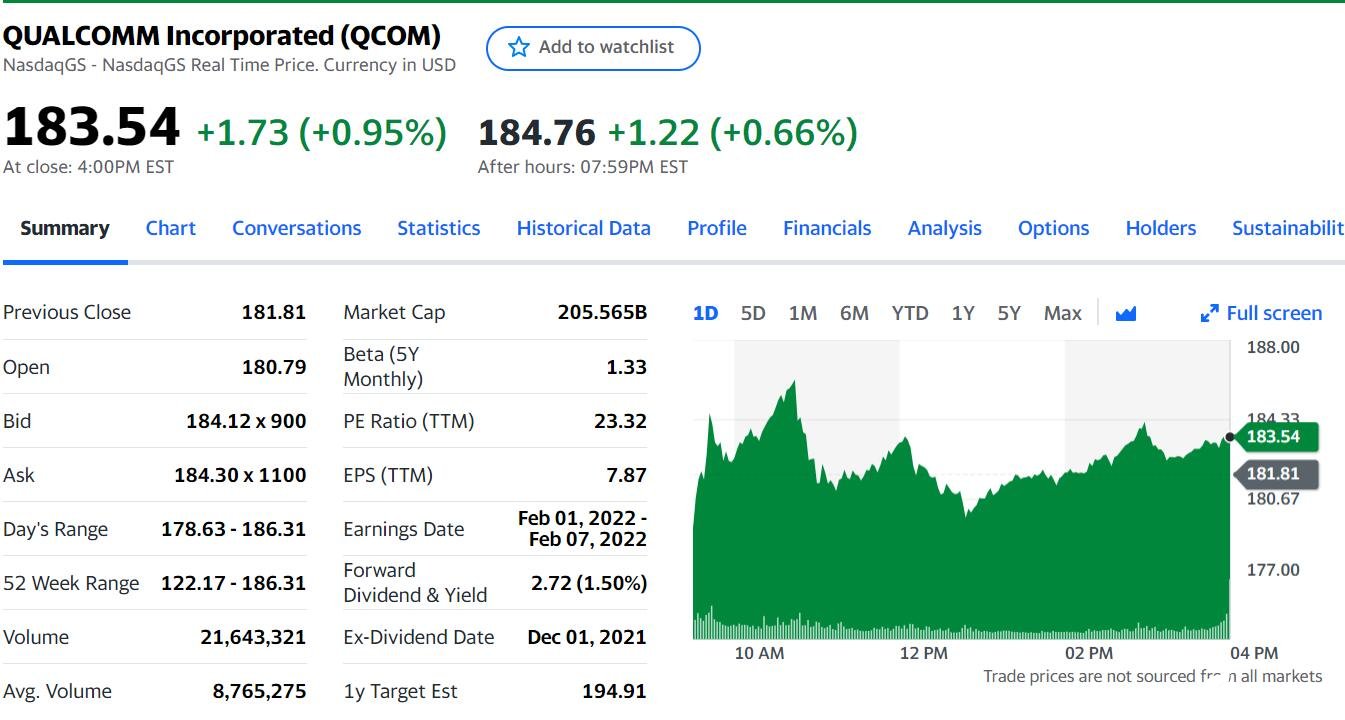Switch chart to 5Y range
Viewport: 1345px width, 720px height.
(x=1009, y=313)
